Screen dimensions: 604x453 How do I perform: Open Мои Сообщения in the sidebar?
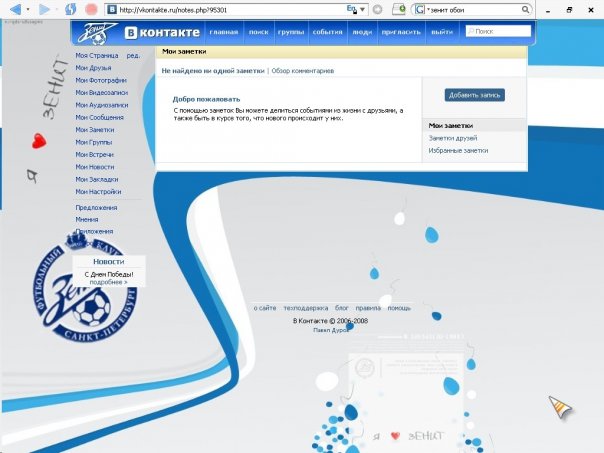click(99, 117)
